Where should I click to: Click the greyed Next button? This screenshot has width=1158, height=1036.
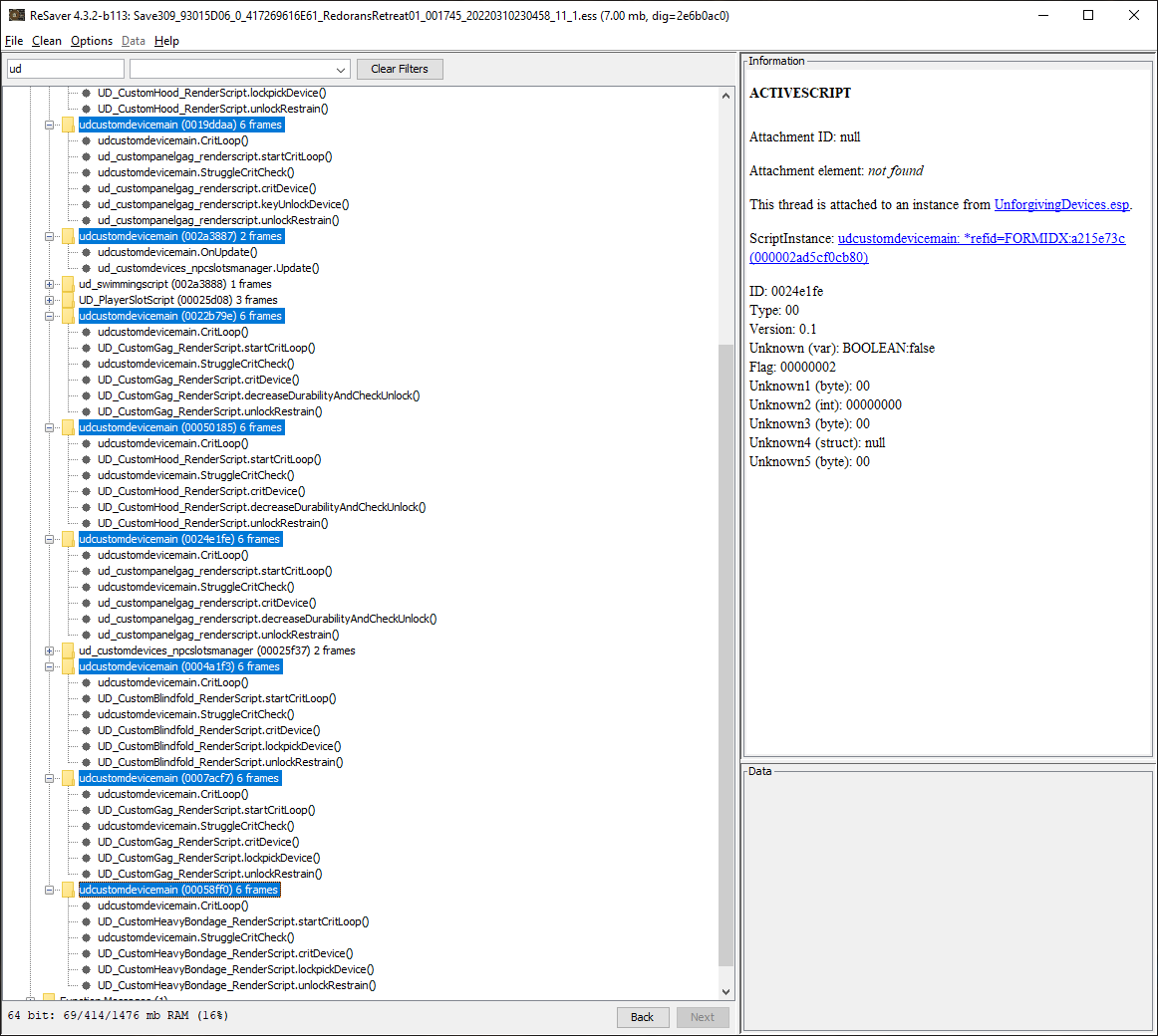703,1017
